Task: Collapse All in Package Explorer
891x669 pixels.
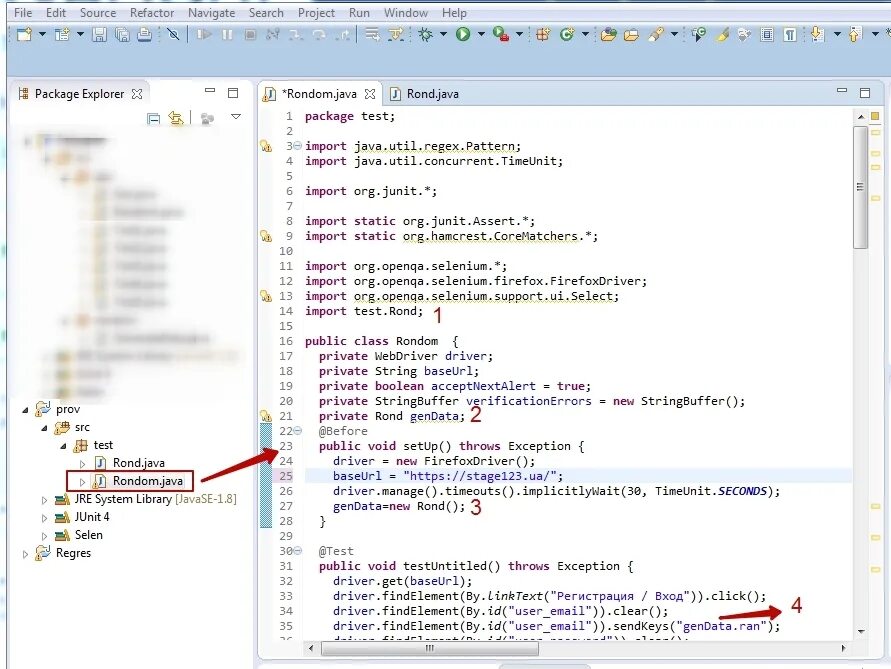Action: (x=153, y=118)
